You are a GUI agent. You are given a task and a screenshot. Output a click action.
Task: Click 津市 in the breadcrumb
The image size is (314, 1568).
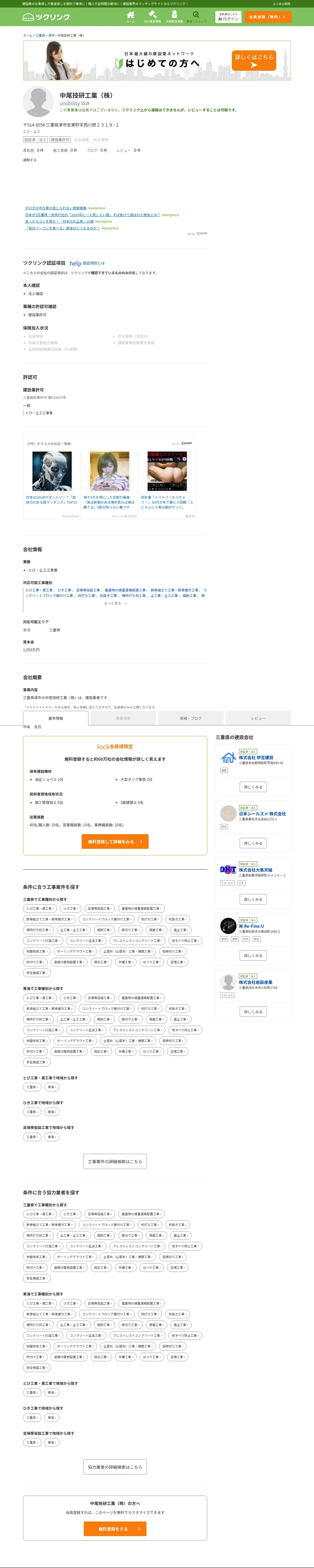51,35
